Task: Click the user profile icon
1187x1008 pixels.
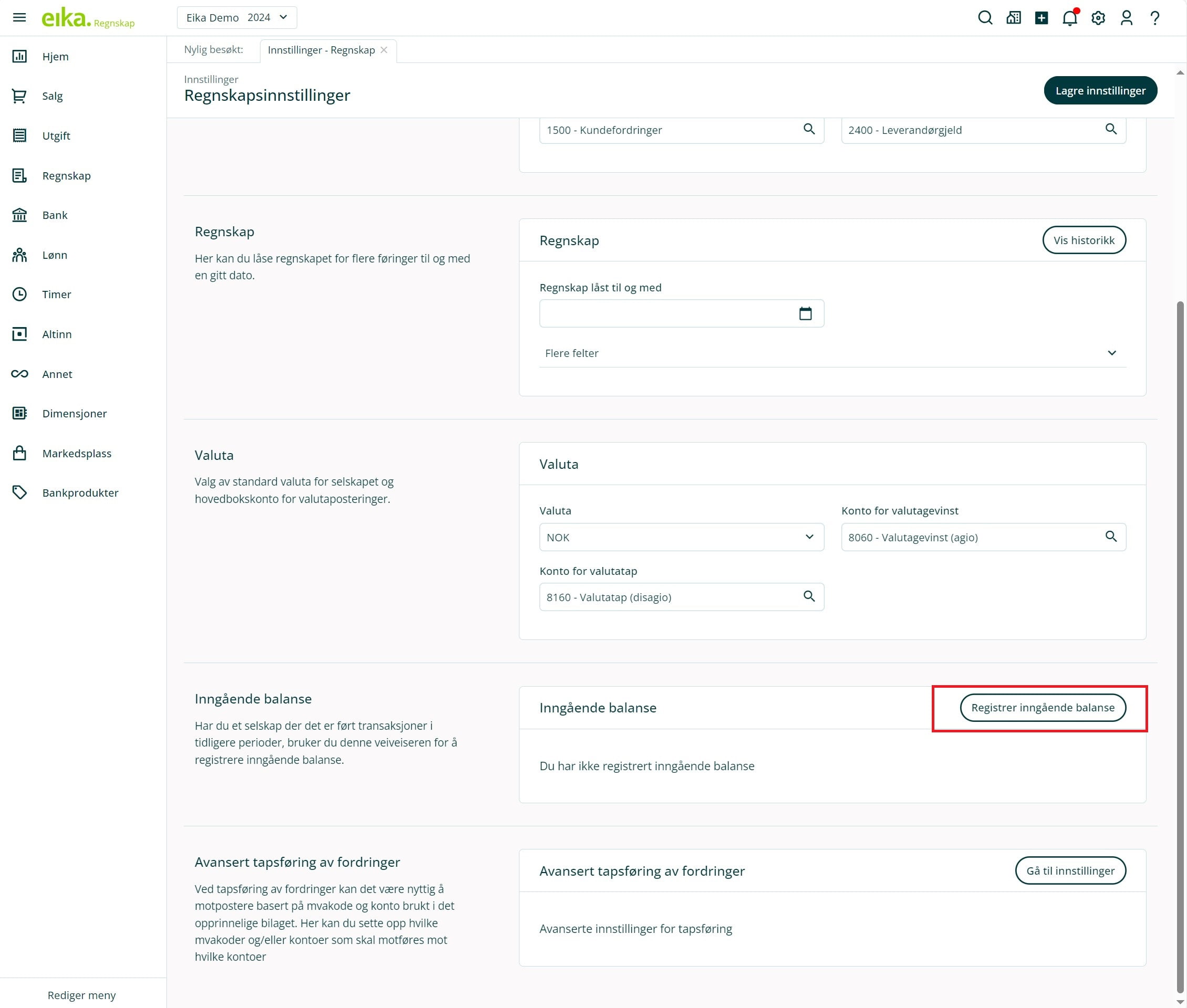Action: [x=1126, y=18]
